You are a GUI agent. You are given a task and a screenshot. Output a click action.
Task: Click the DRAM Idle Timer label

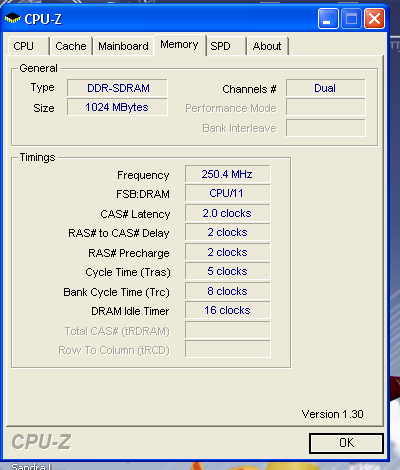coord(130,311)
